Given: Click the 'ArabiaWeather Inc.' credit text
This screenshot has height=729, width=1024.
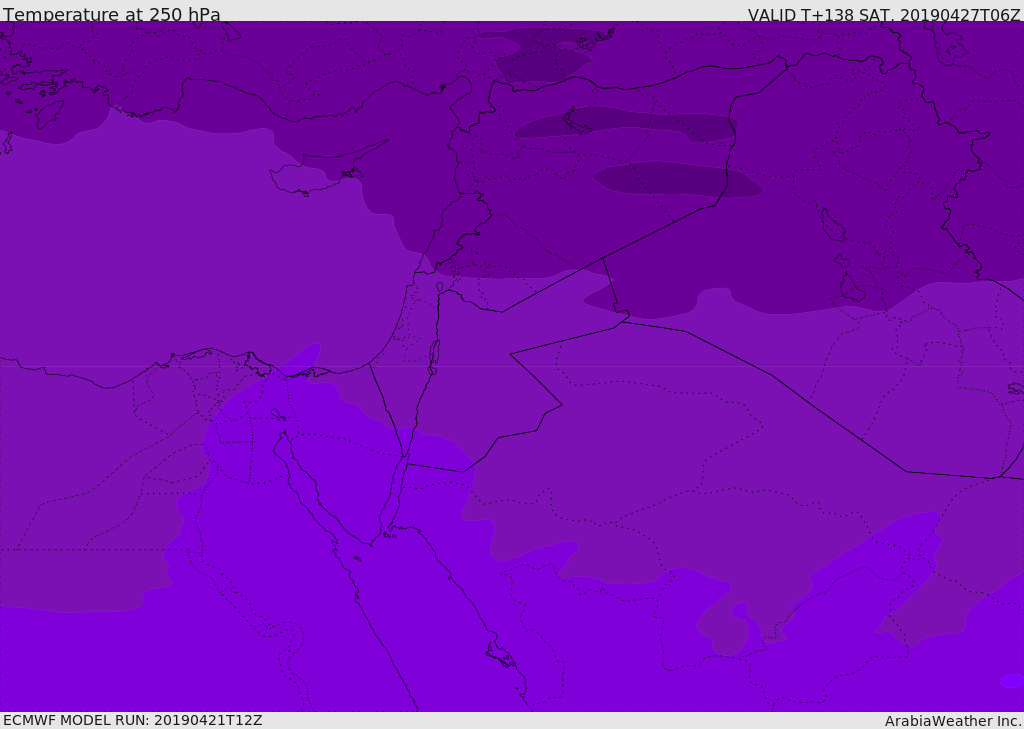Looking at the screenshot, I should [953, 721].
